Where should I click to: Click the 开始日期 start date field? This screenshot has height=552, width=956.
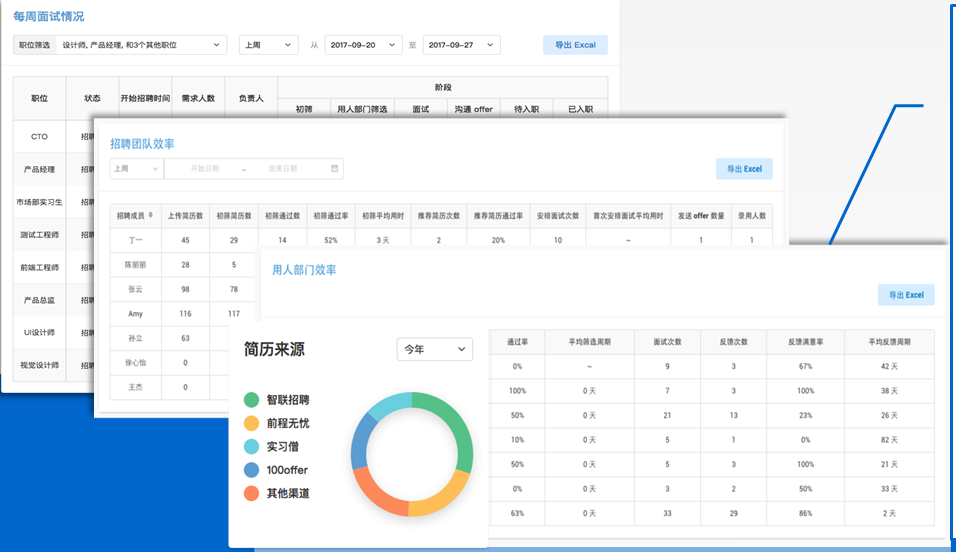[204, 169]
